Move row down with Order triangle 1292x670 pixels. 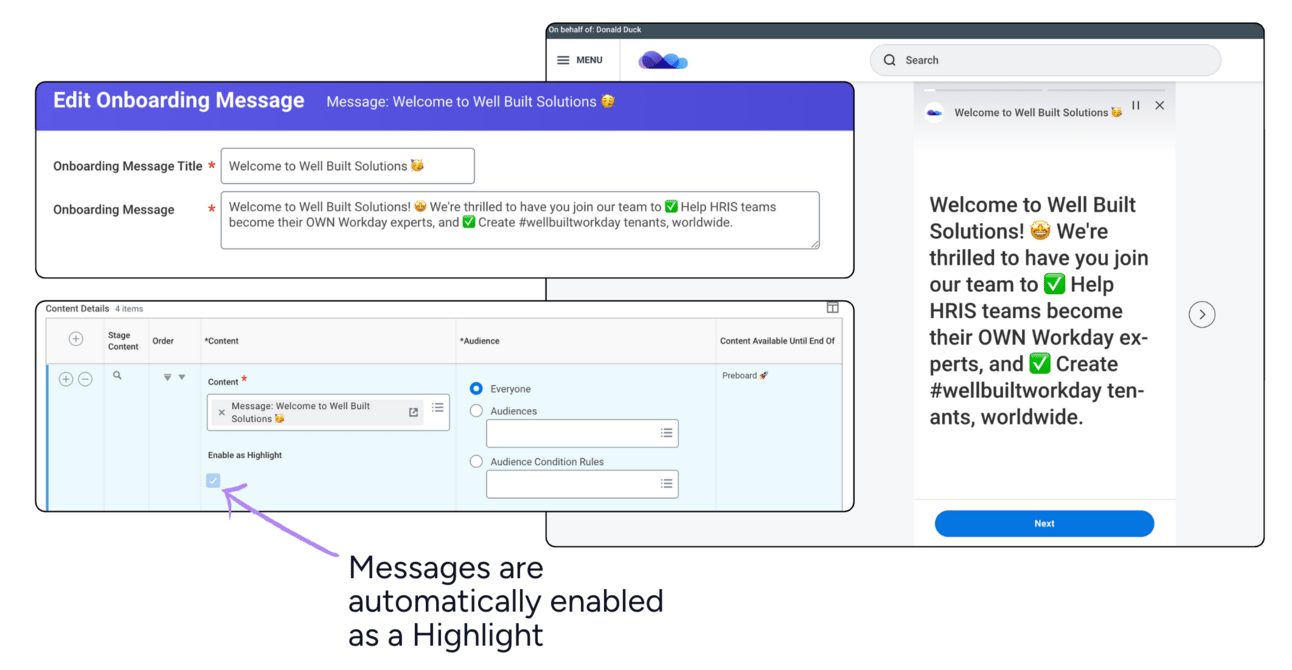(182, 377)
